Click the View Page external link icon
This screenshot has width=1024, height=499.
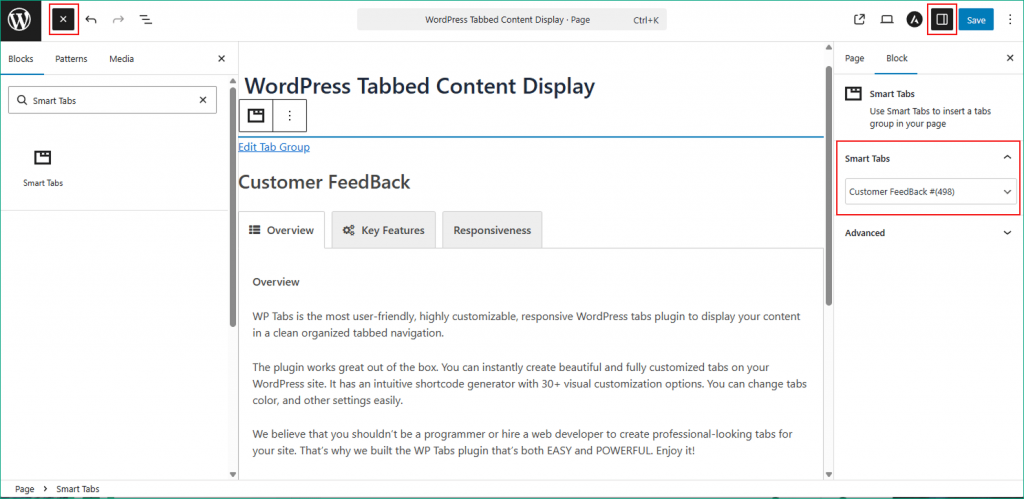pyautogui.click(x=859, y=20)
